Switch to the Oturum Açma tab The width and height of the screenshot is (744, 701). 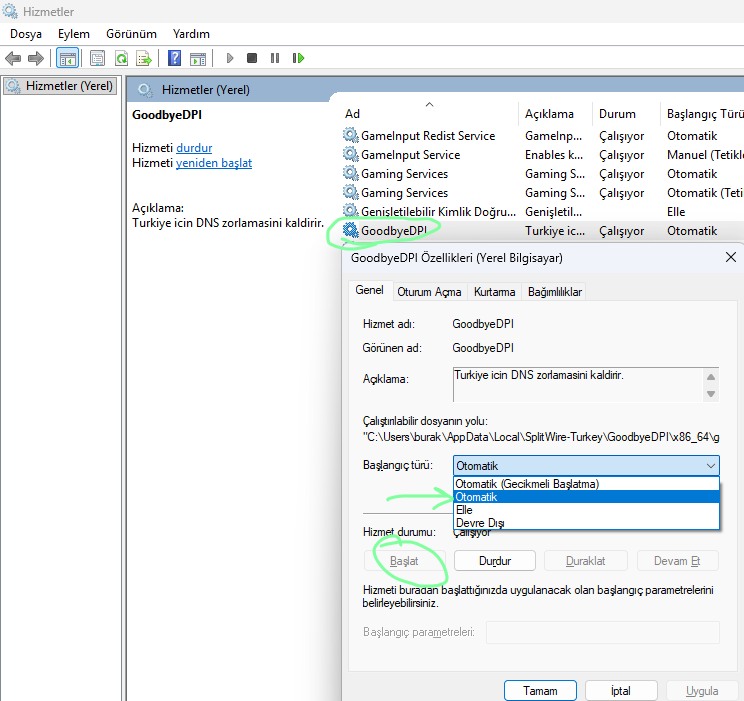coord(429,292)
